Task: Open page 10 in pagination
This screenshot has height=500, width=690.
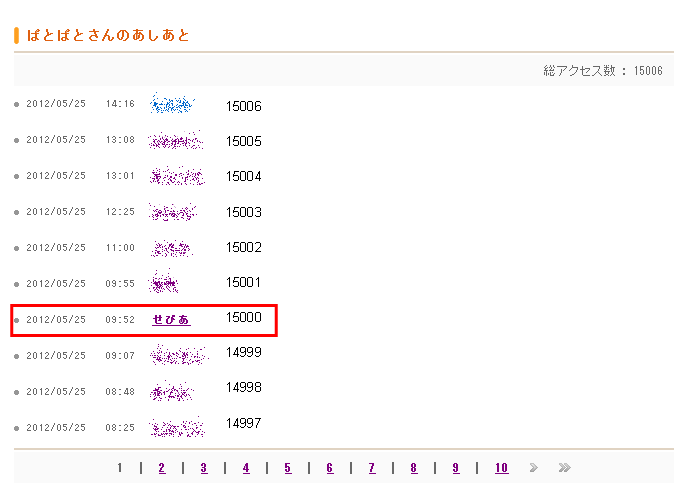Action: pyautogui.click(x=501, y=467)
